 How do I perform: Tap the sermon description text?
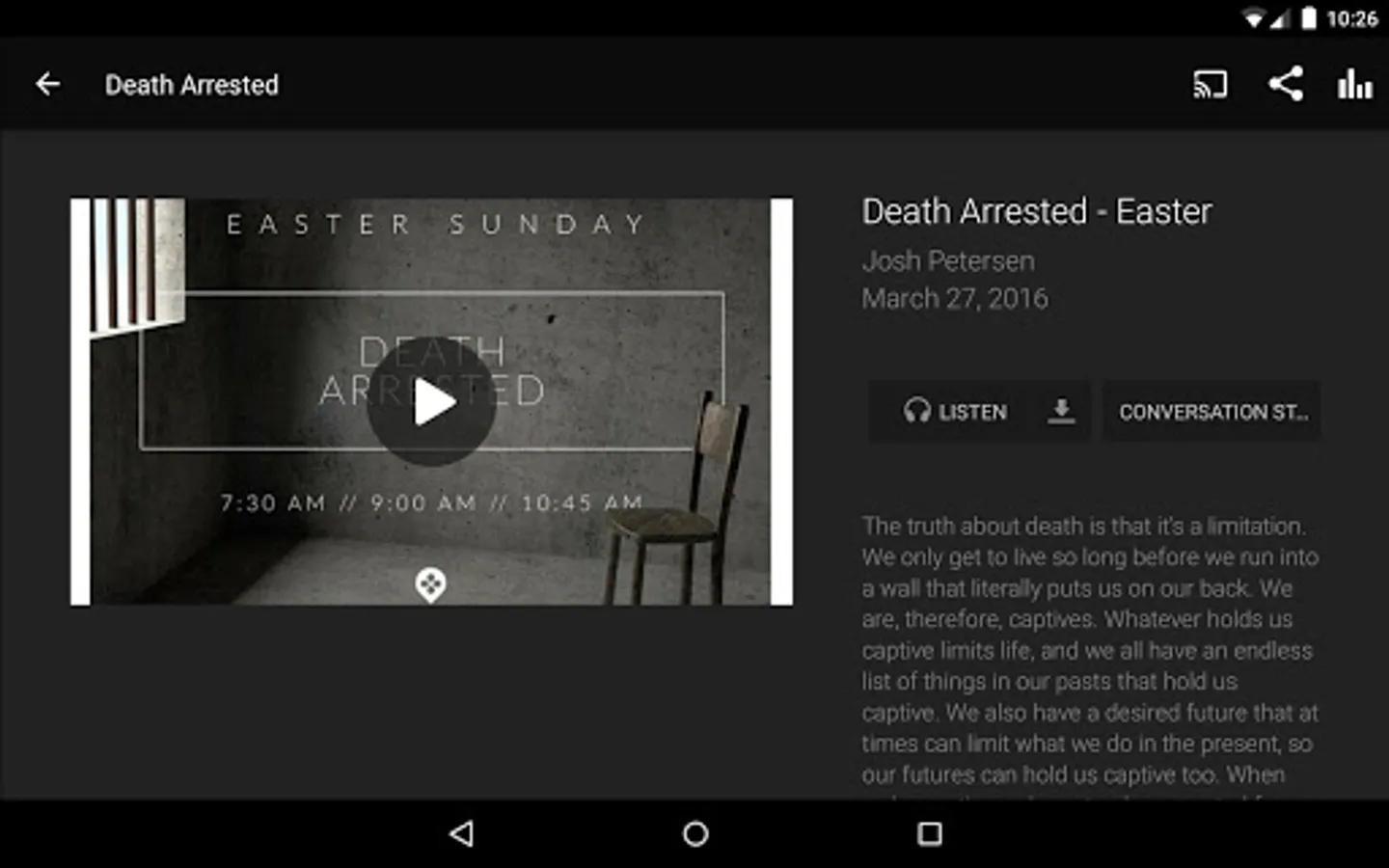tap(1090, 653)
